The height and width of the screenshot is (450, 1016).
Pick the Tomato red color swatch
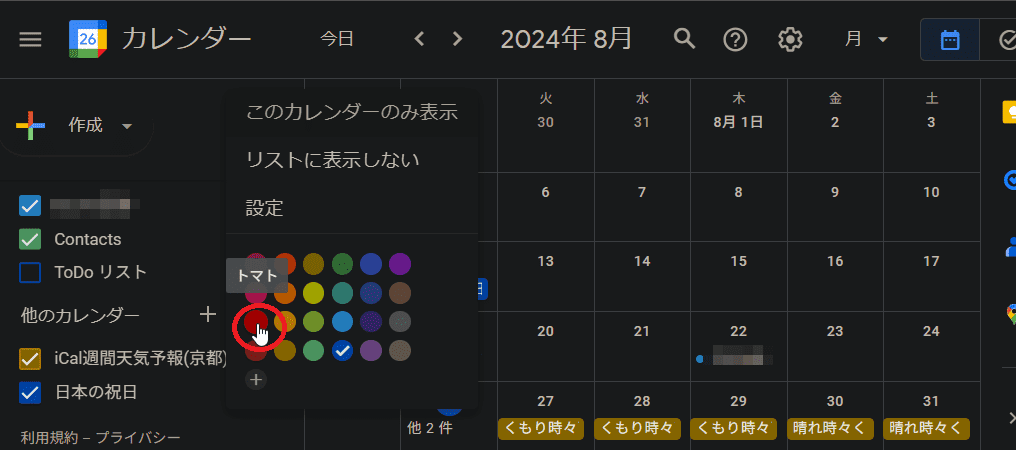click(256, 322)
